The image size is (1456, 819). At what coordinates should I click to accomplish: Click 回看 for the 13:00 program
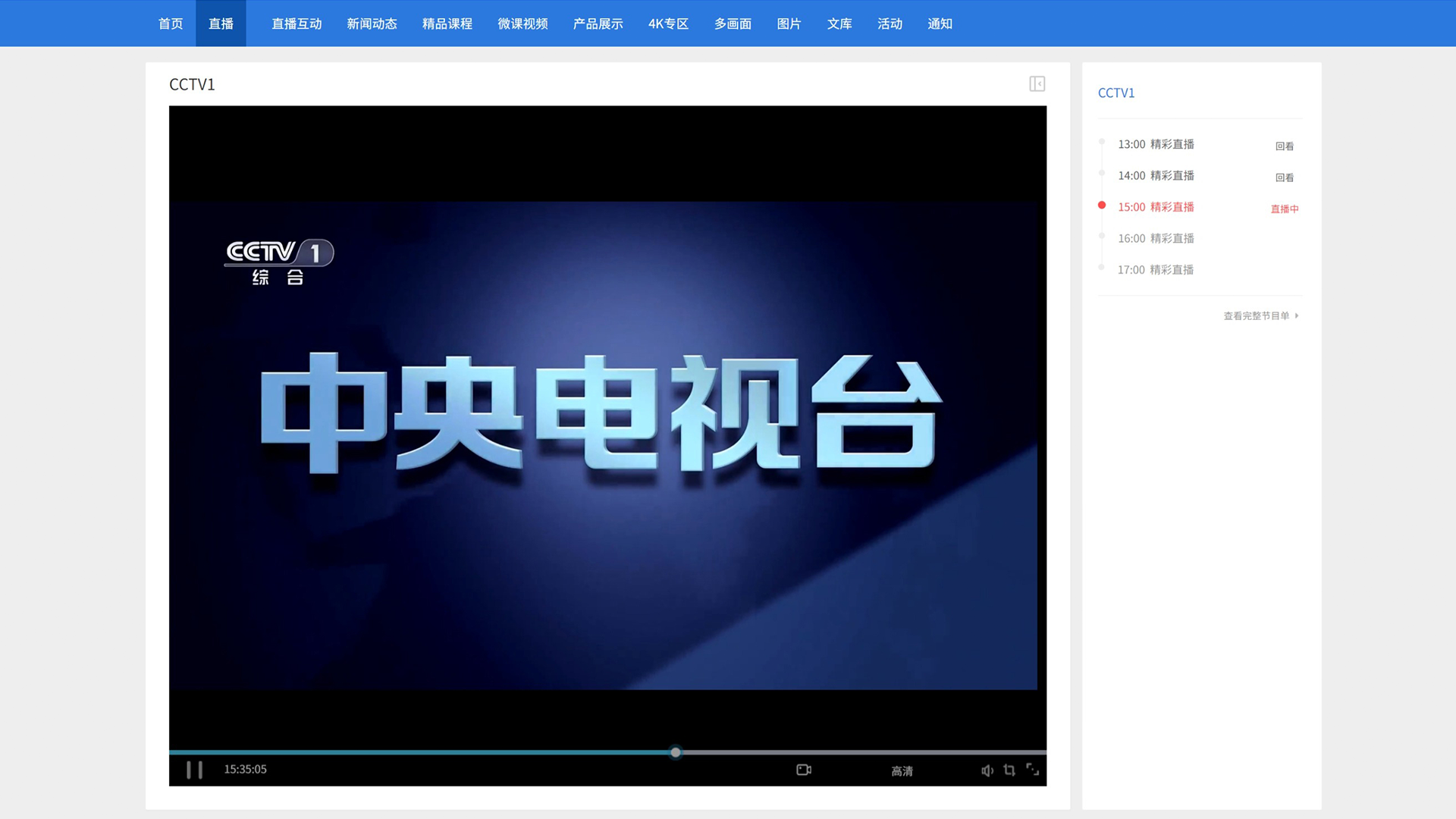1285,146
